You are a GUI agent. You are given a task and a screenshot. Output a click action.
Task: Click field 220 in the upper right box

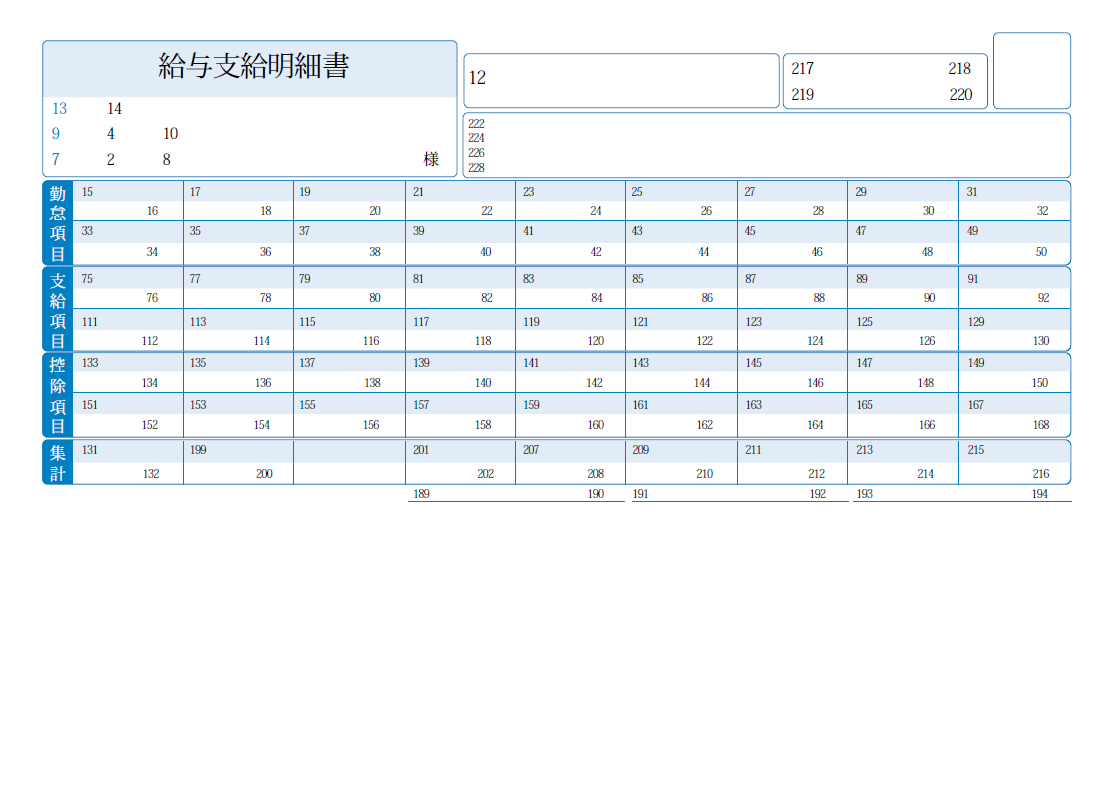click(x=960, y=95)
